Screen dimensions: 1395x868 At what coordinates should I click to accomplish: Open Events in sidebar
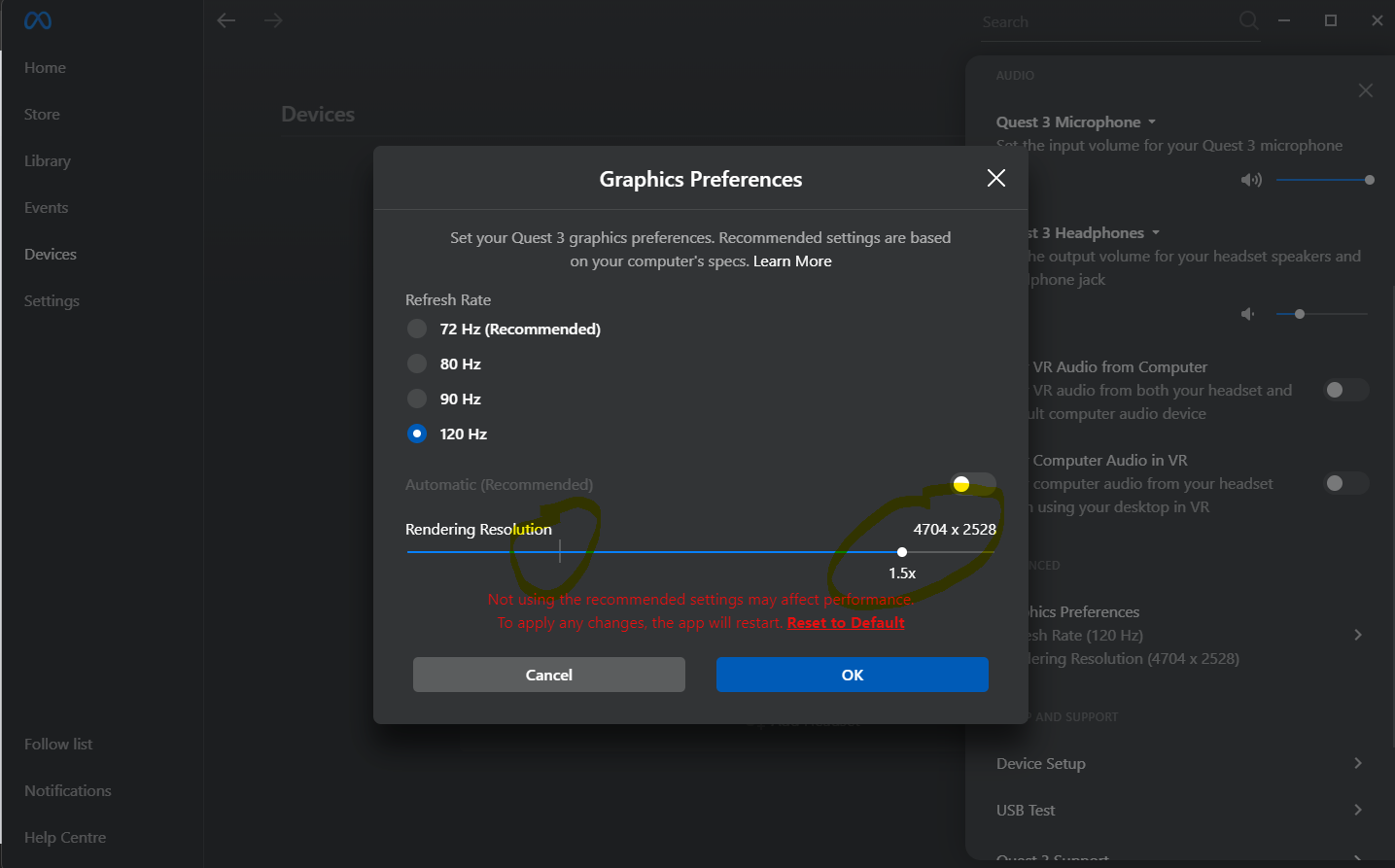46,207
